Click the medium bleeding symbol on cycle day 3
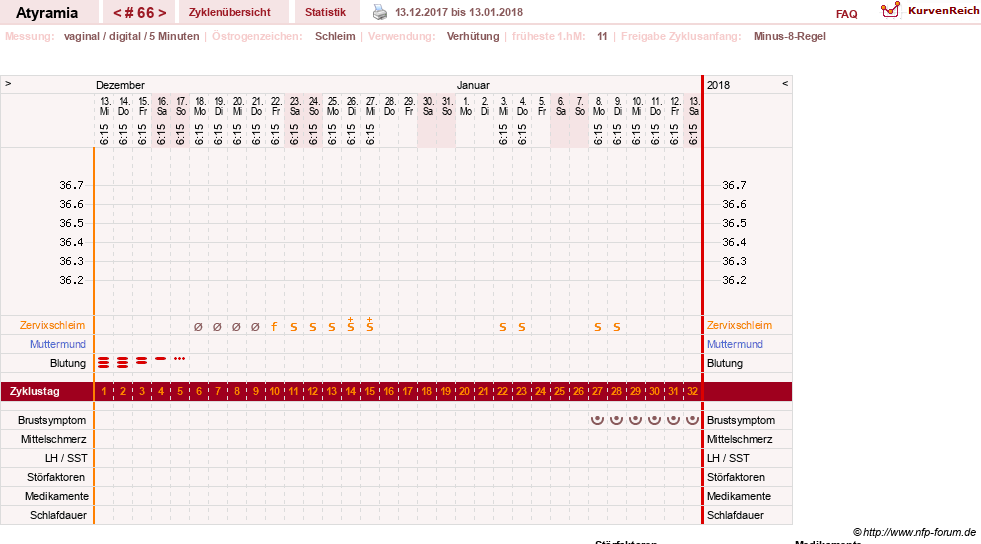 coord(141,360)
